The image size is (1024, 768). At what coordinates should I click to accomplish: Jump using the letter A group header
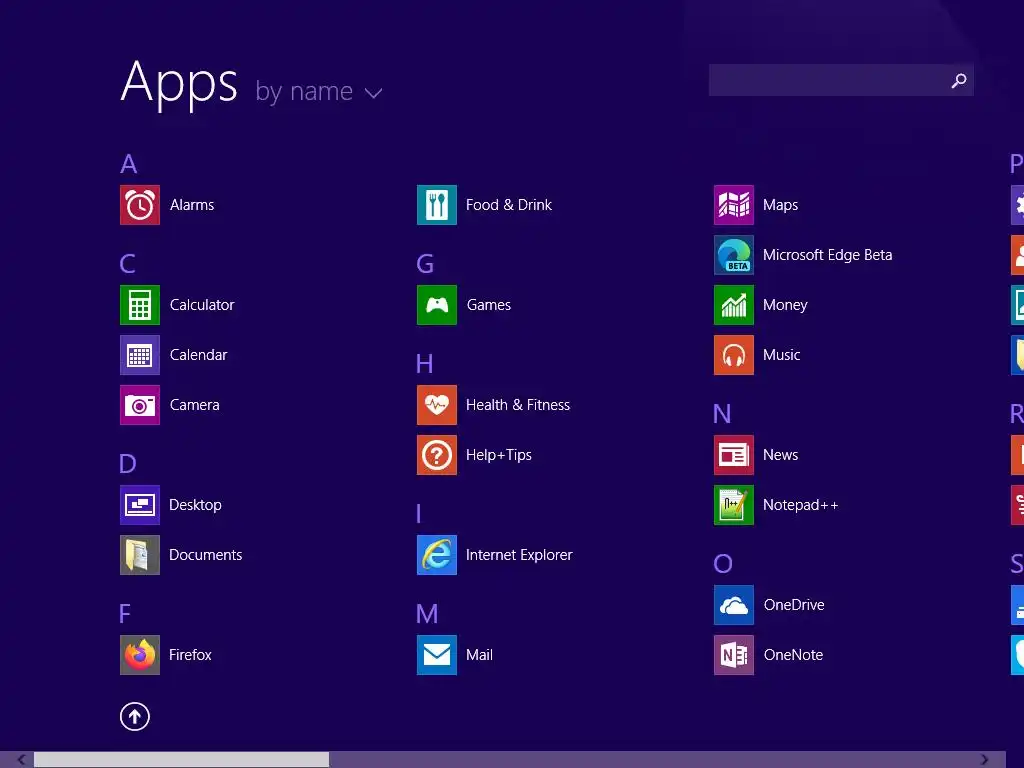coord(129,164)
